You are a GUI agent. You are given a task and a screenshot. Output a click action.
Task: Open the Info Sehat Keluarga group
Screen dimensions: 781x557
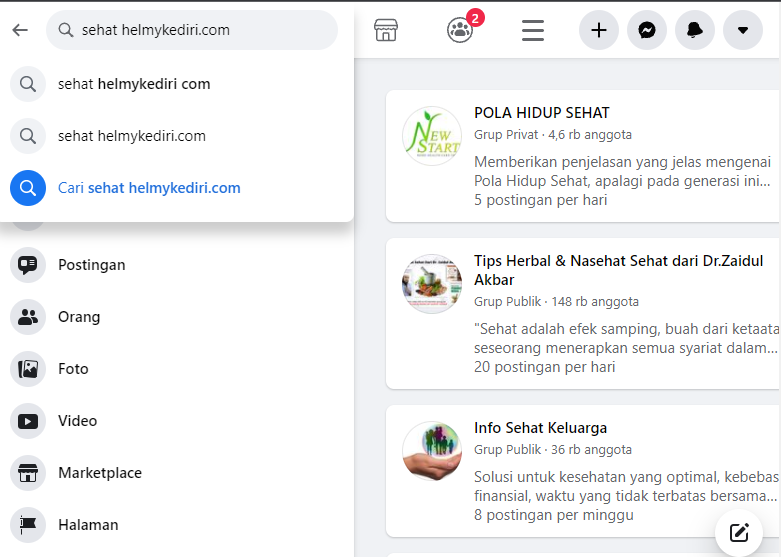(540, 428)
